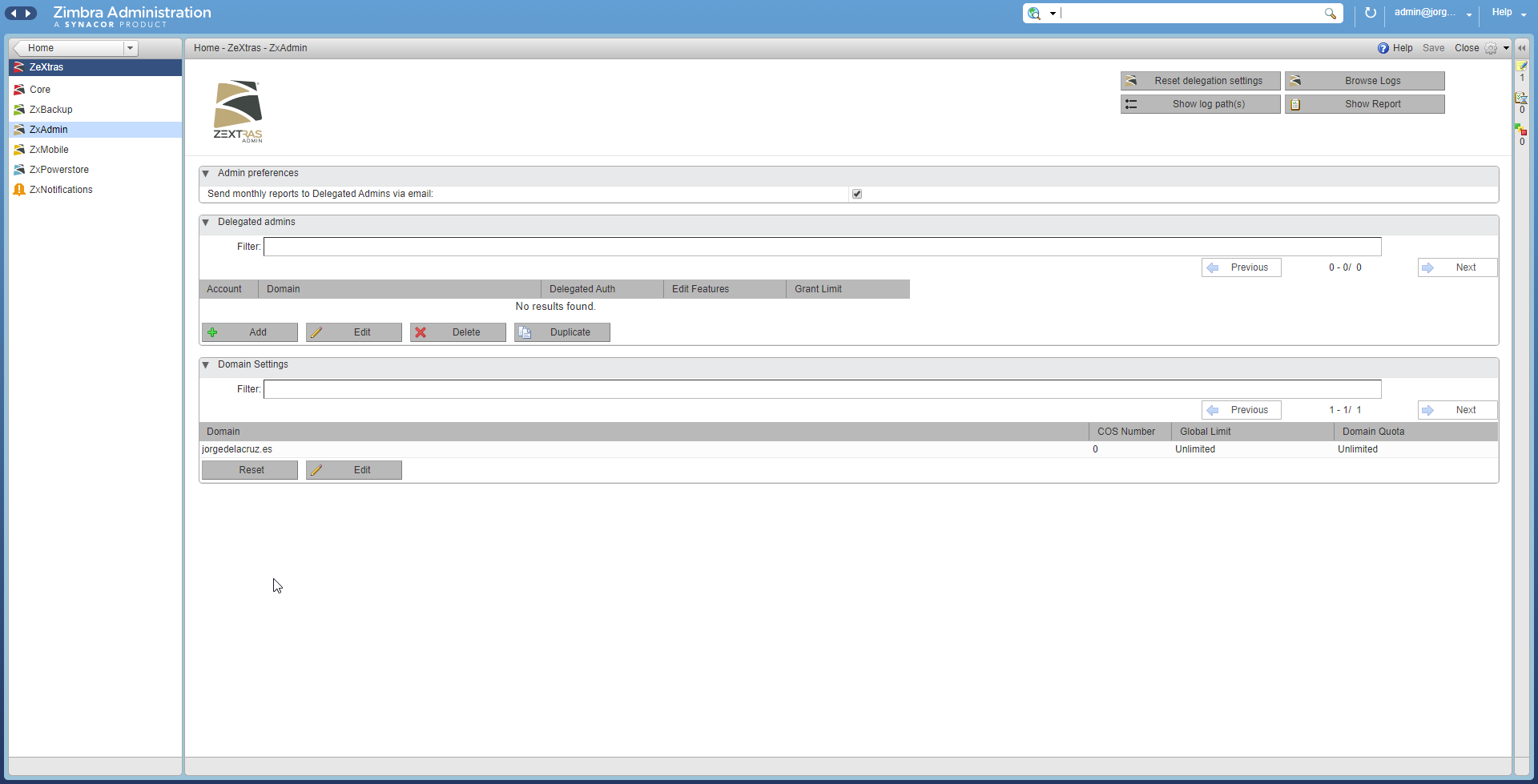Select ZxNotifications in the sidebar
The image size is (1538, 784).
tap(95, 190)
